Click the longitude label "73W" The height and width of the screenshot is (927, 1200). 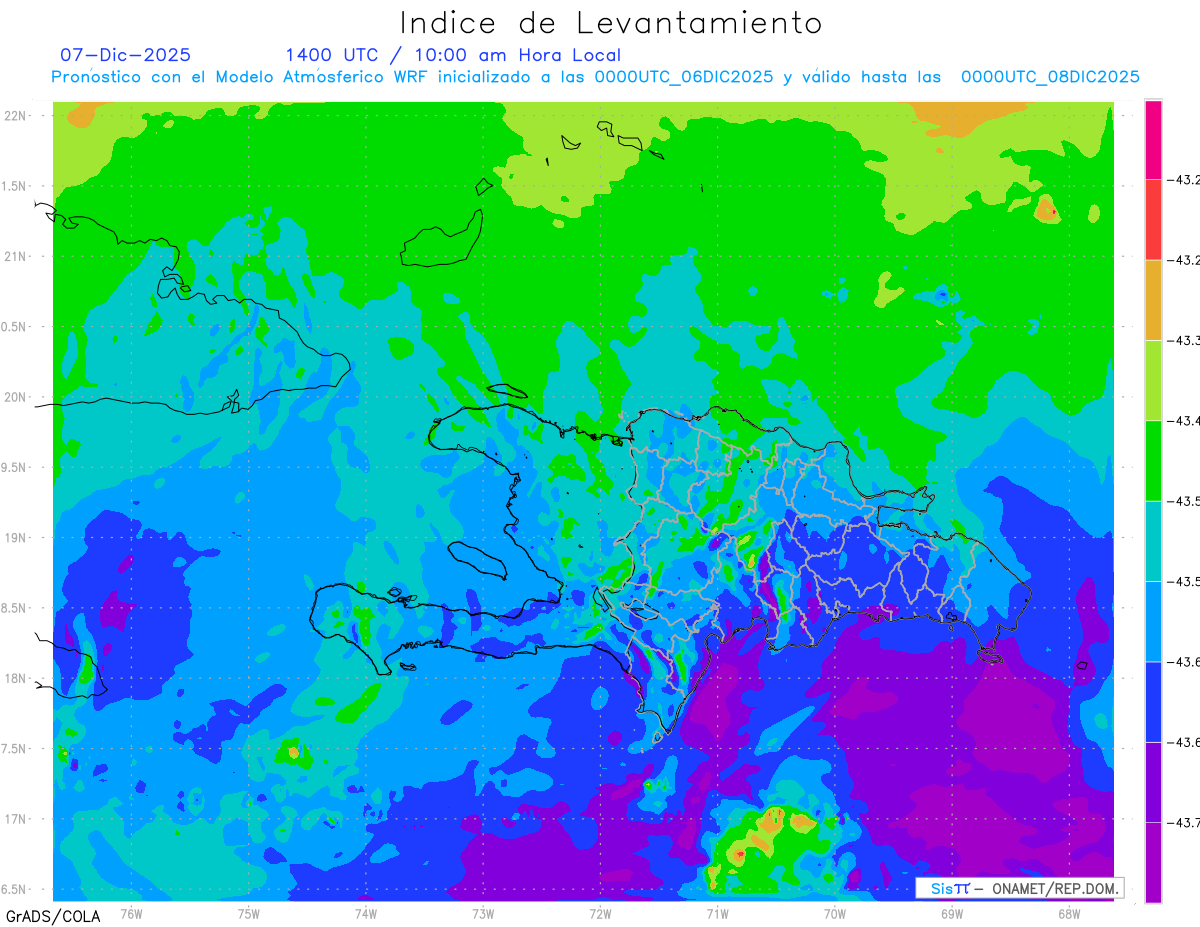[483, 912]
